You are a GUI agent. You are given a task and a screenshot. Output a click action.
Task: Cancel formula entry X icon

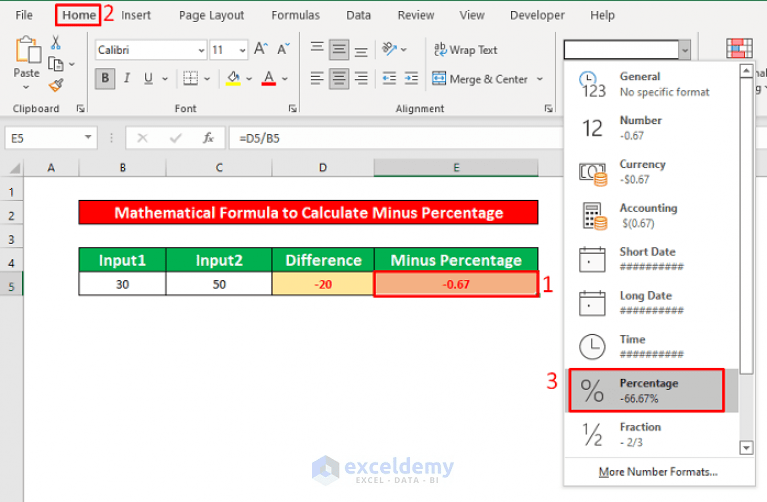pos(142,138)
